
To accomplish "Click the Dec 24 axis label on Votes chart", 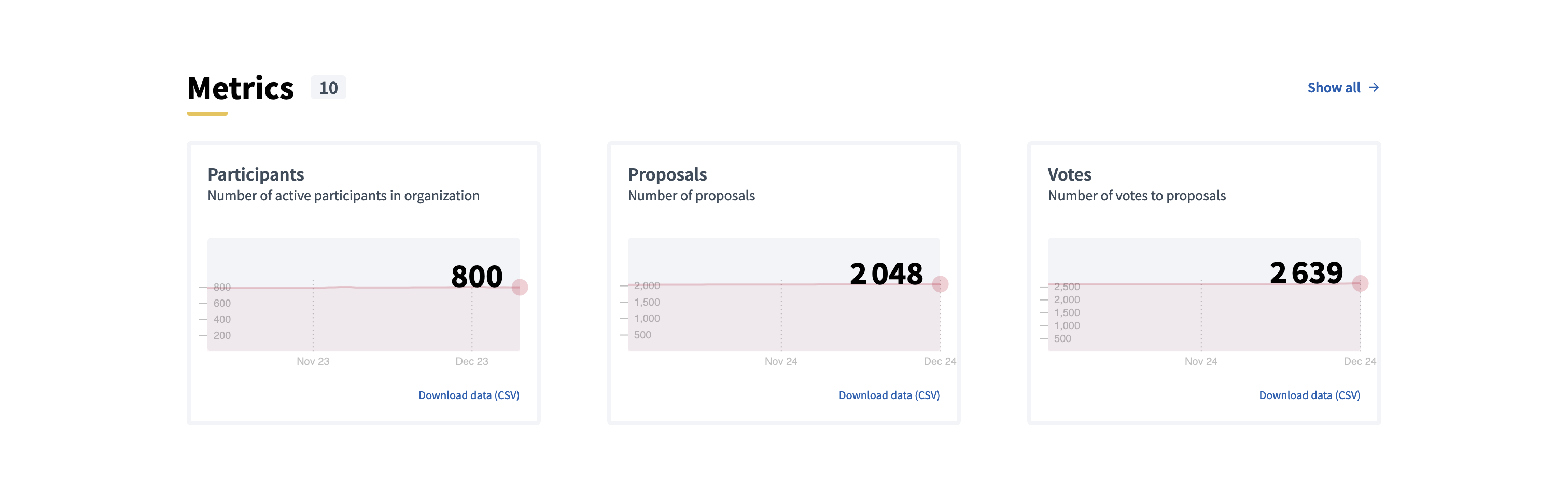I will [1360, 361].
